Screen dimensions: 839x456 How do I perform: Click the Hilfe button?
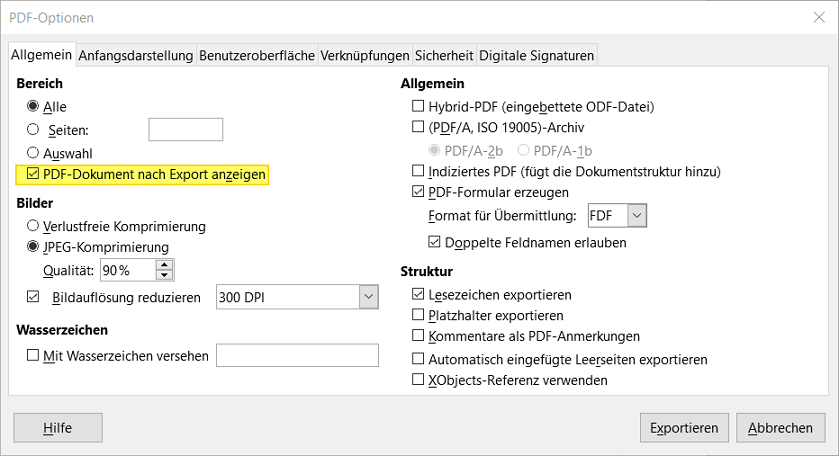pos(58,428)
